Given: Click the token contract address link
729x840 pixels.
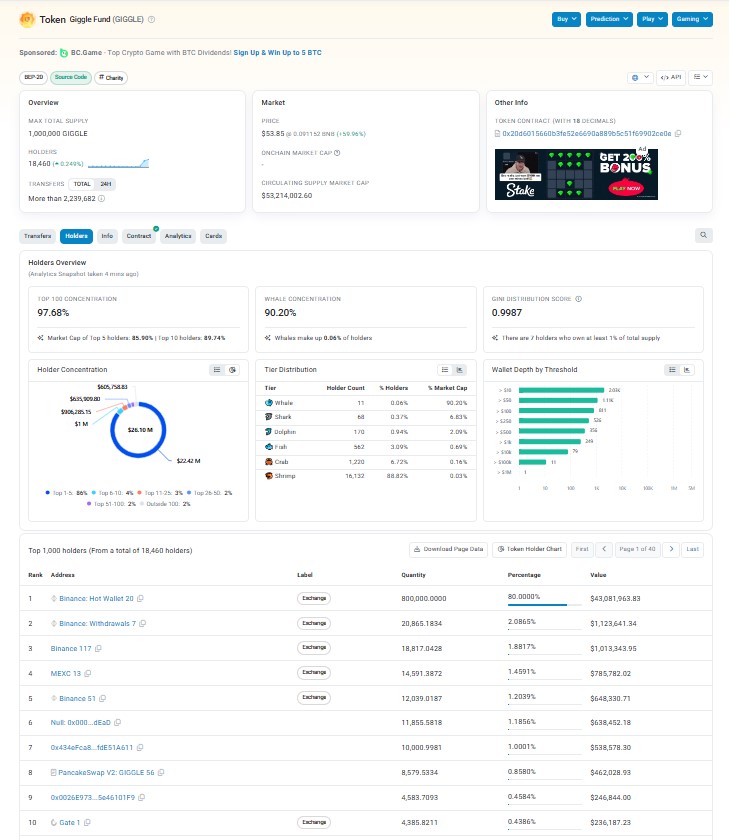Looking at the screenshot, I should pos(587,134).
